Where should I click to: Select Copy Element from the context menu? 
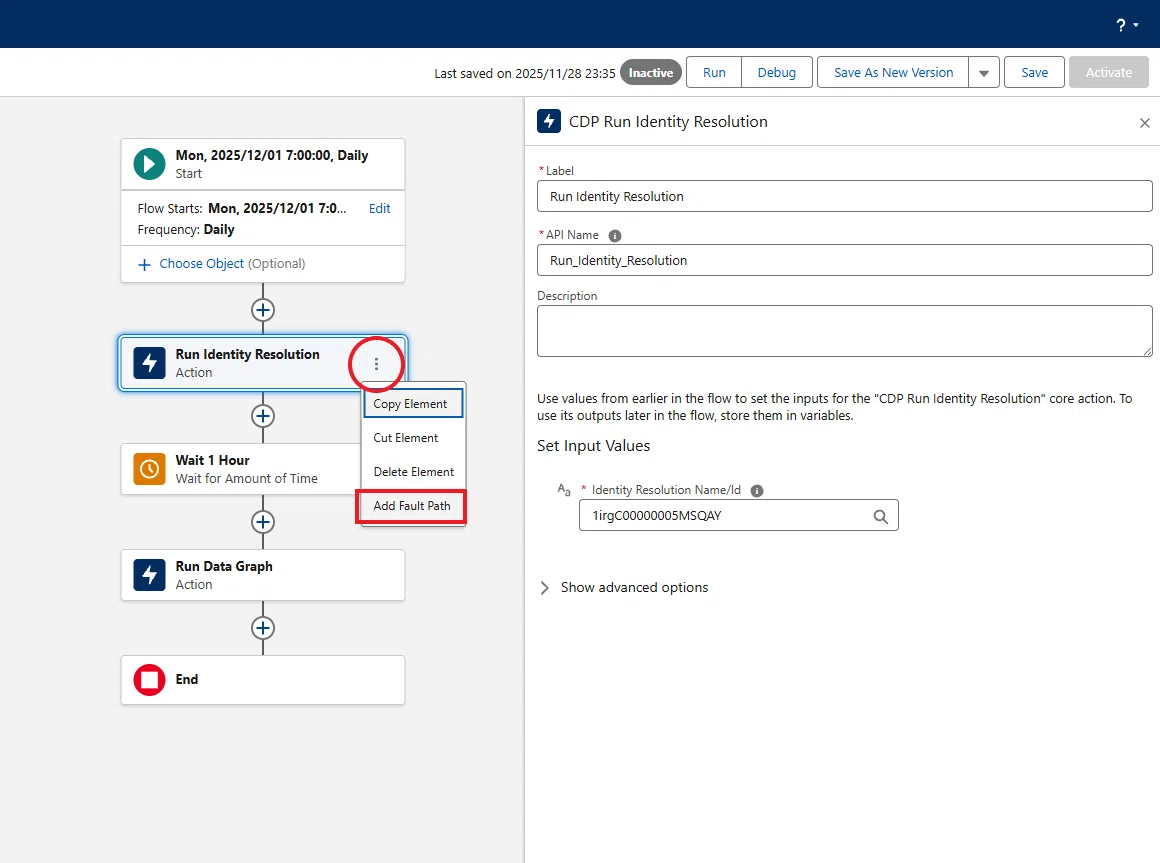pos(413,404)
